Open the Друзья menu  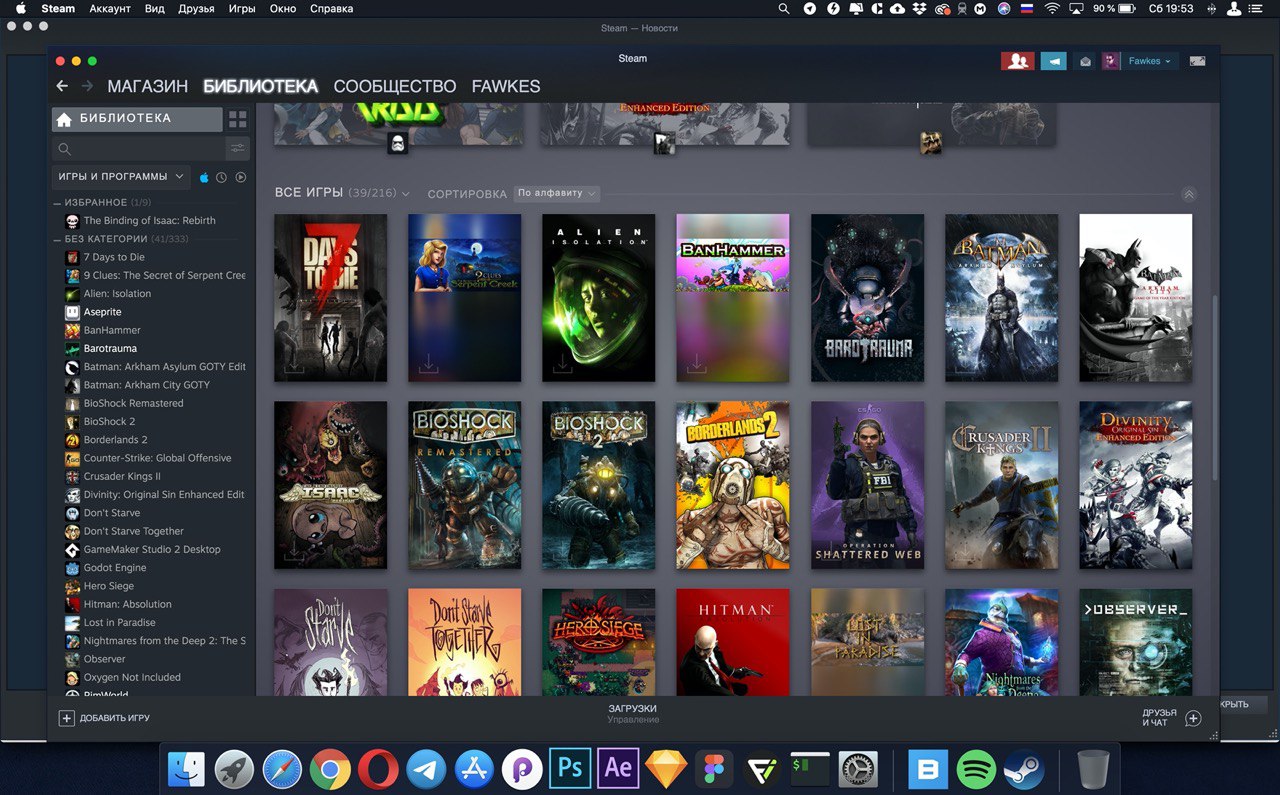[x=196, y=8]
